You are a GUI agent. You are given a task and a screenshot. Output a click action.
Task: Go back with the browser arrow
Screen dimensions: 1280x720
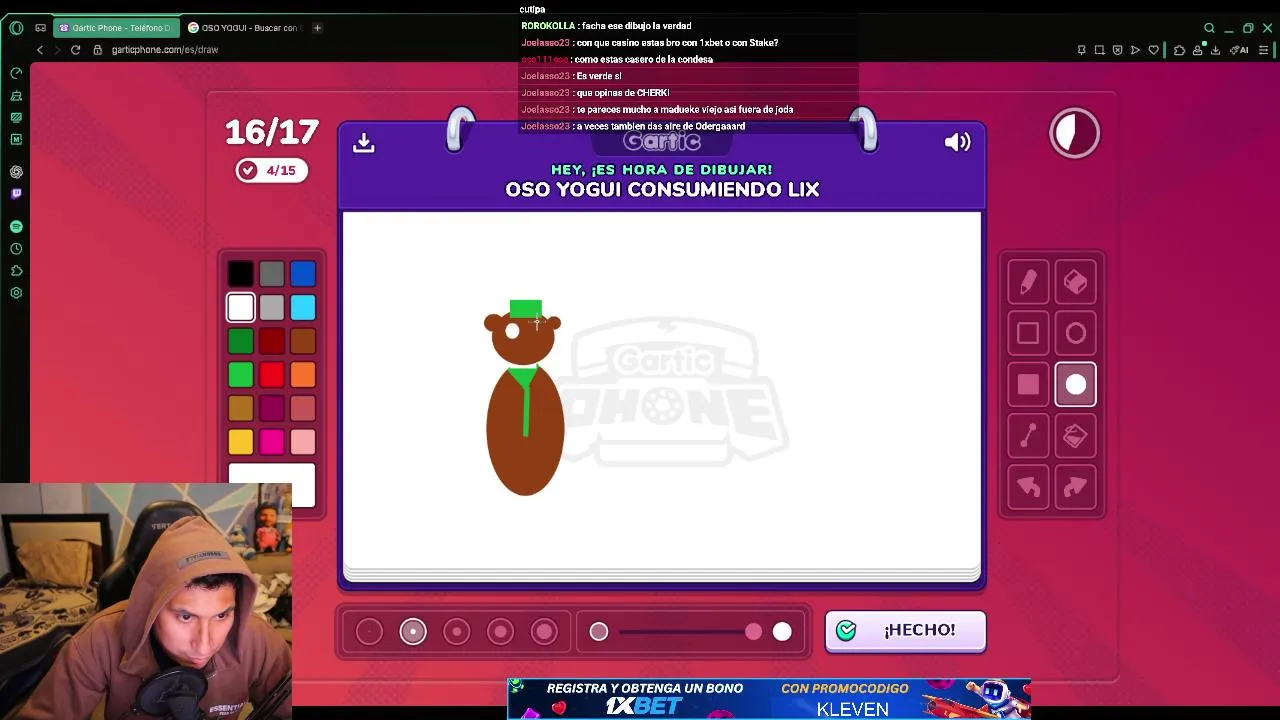pyautogui.click(x=40, y=50)
